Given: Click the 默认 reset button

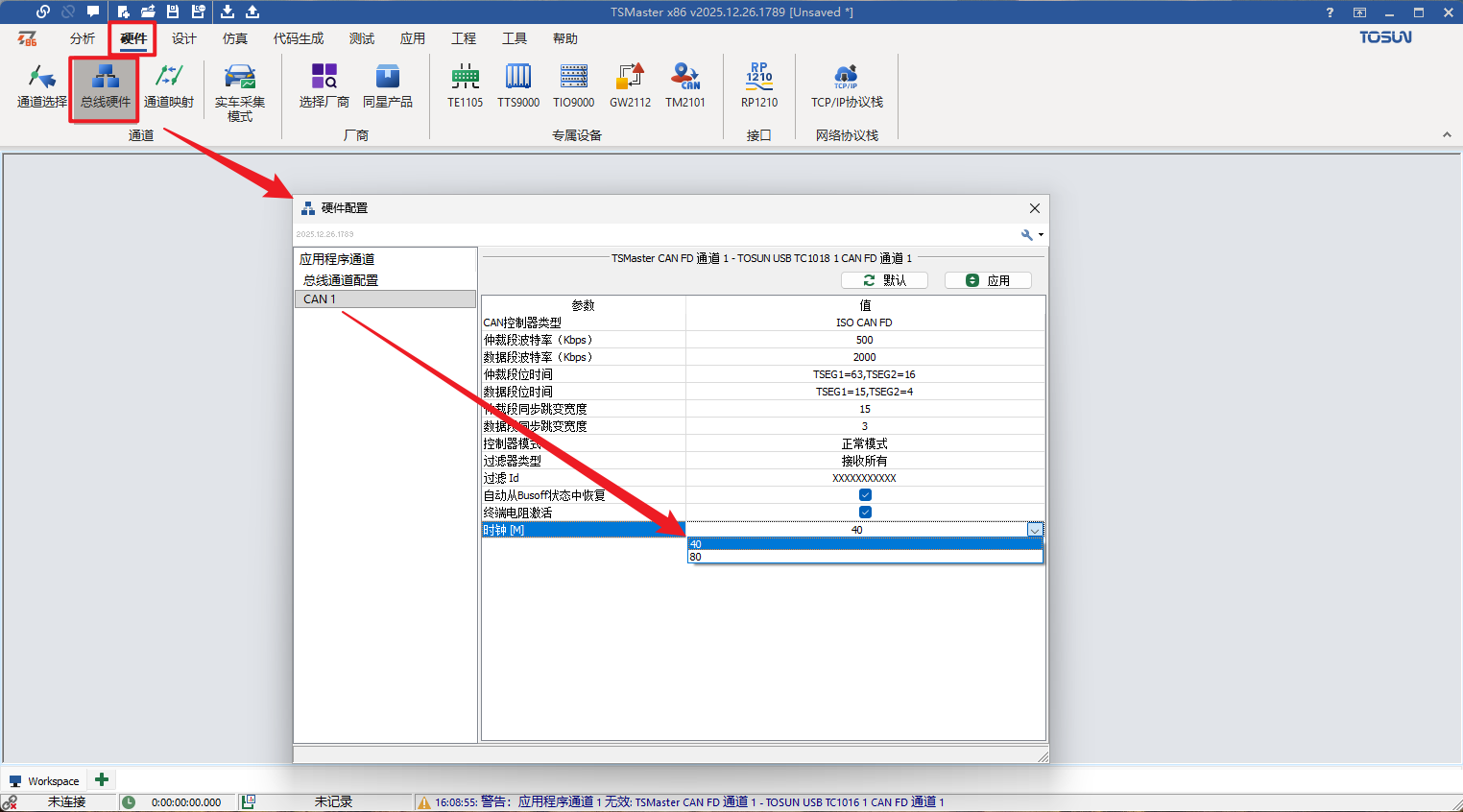Looking at the screenshot, I should tap(884, 279).
